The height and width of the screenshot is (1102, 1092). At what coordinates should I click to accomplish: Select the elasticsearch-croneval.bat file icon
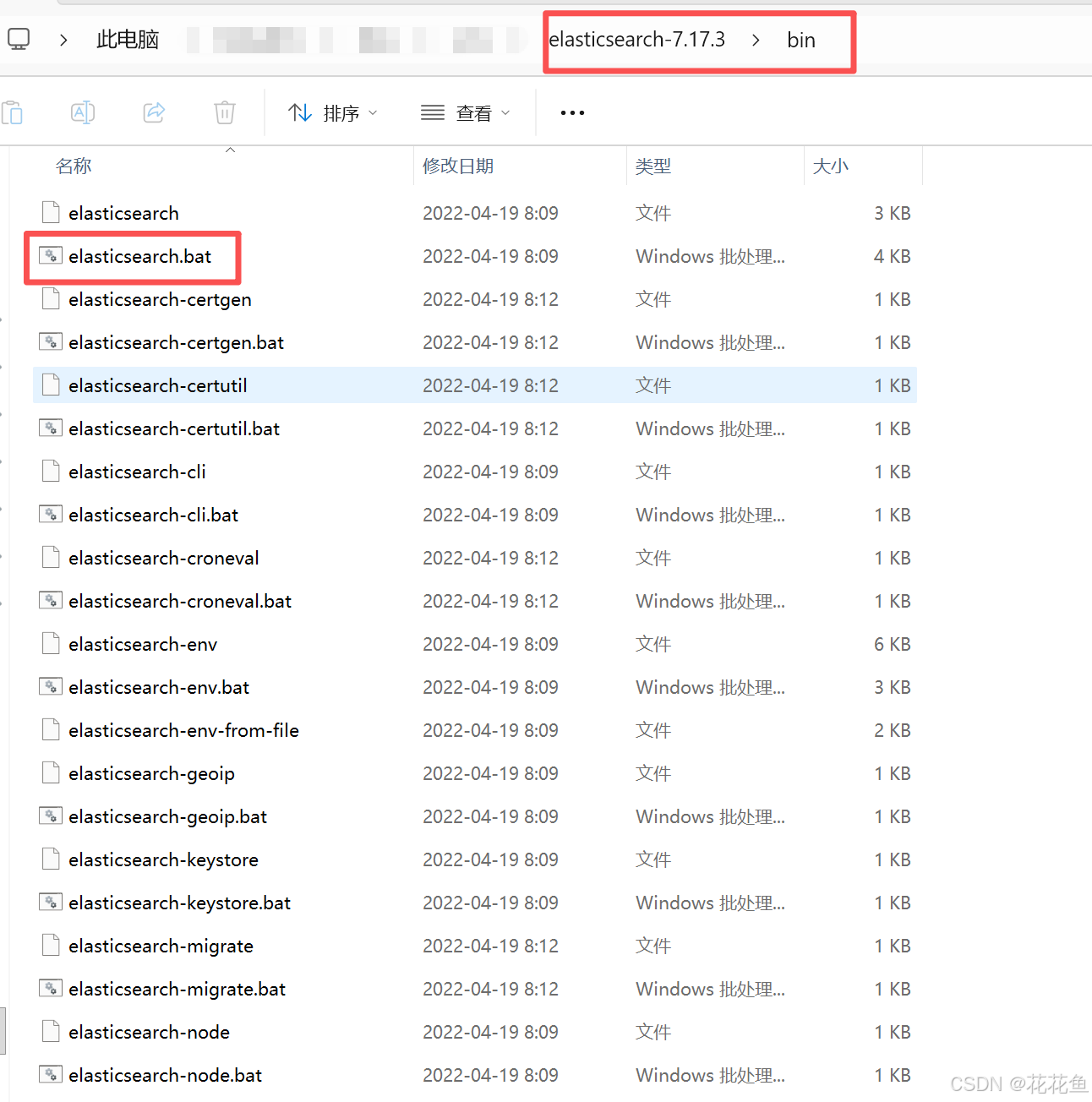[x=51, y=601]
